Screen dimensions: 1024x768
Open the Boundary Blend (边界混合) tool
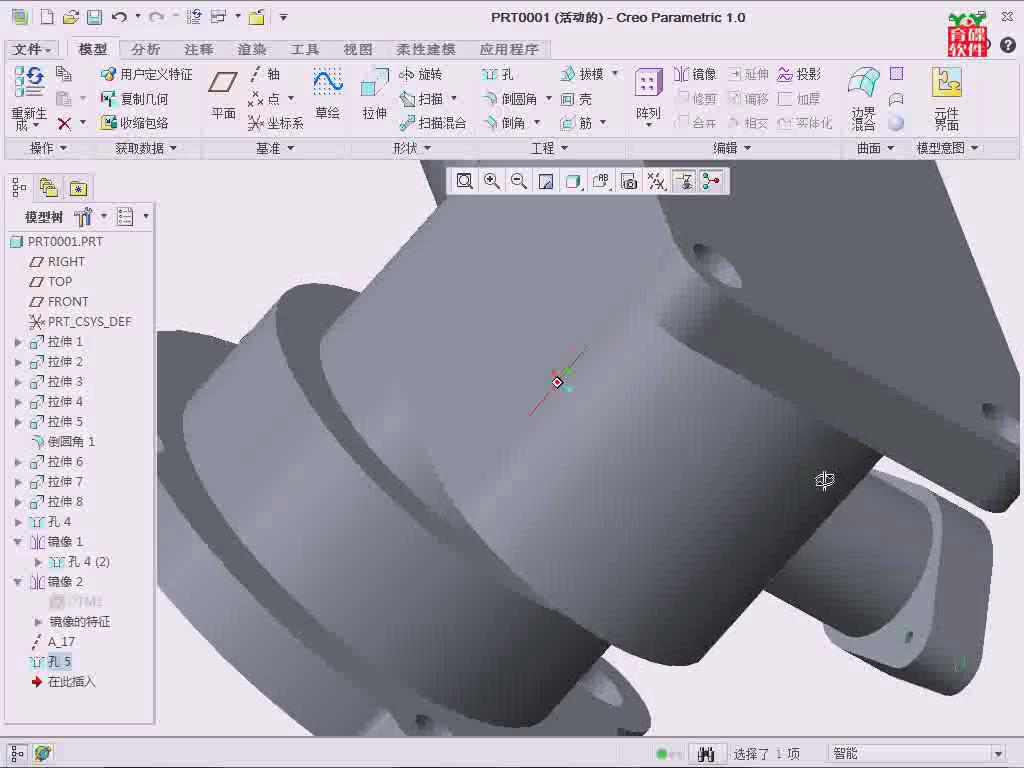click(x=863, y=98)
